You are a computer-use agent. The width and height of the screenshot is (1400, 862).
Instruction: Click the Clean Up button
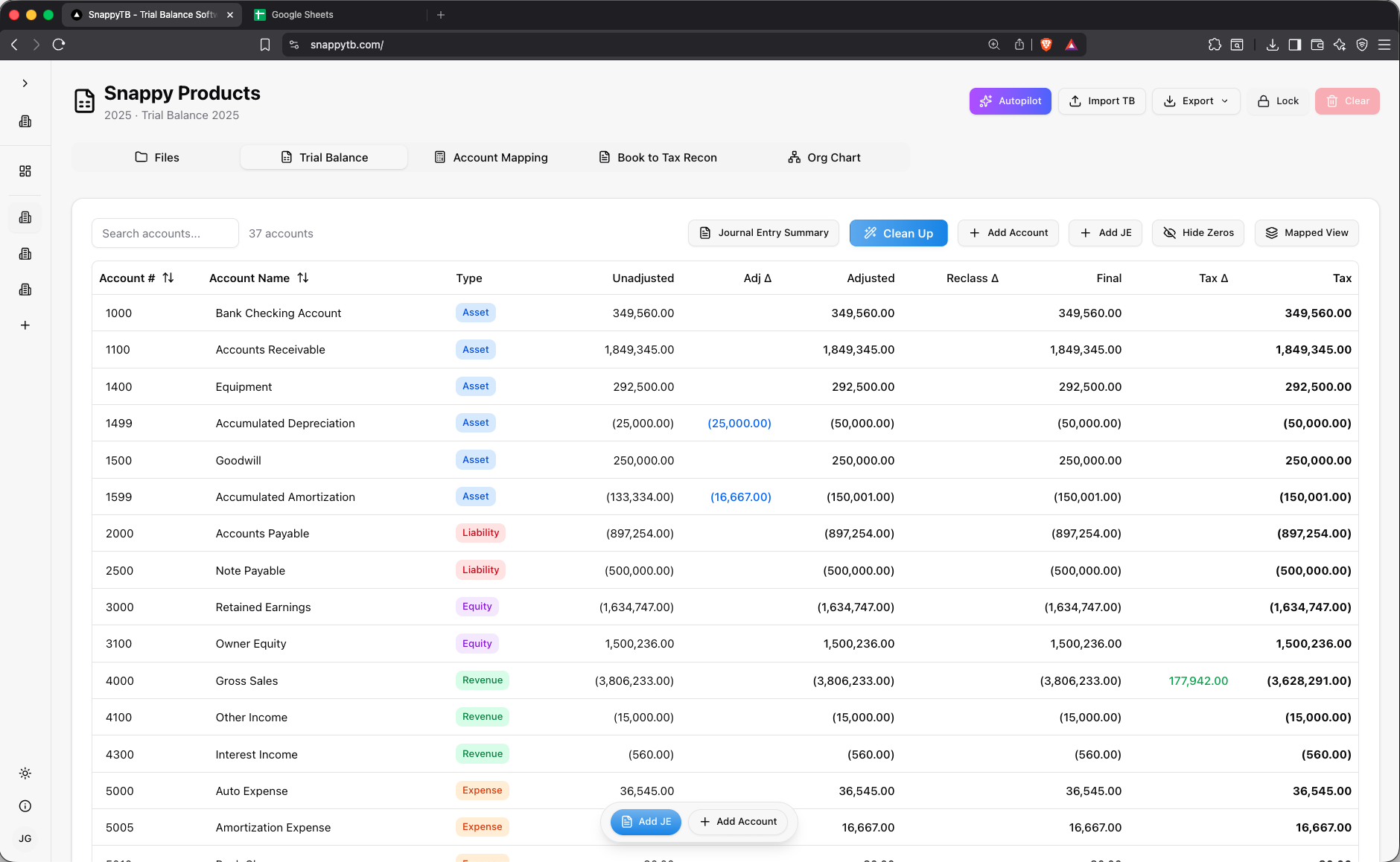tap(898, 233)
